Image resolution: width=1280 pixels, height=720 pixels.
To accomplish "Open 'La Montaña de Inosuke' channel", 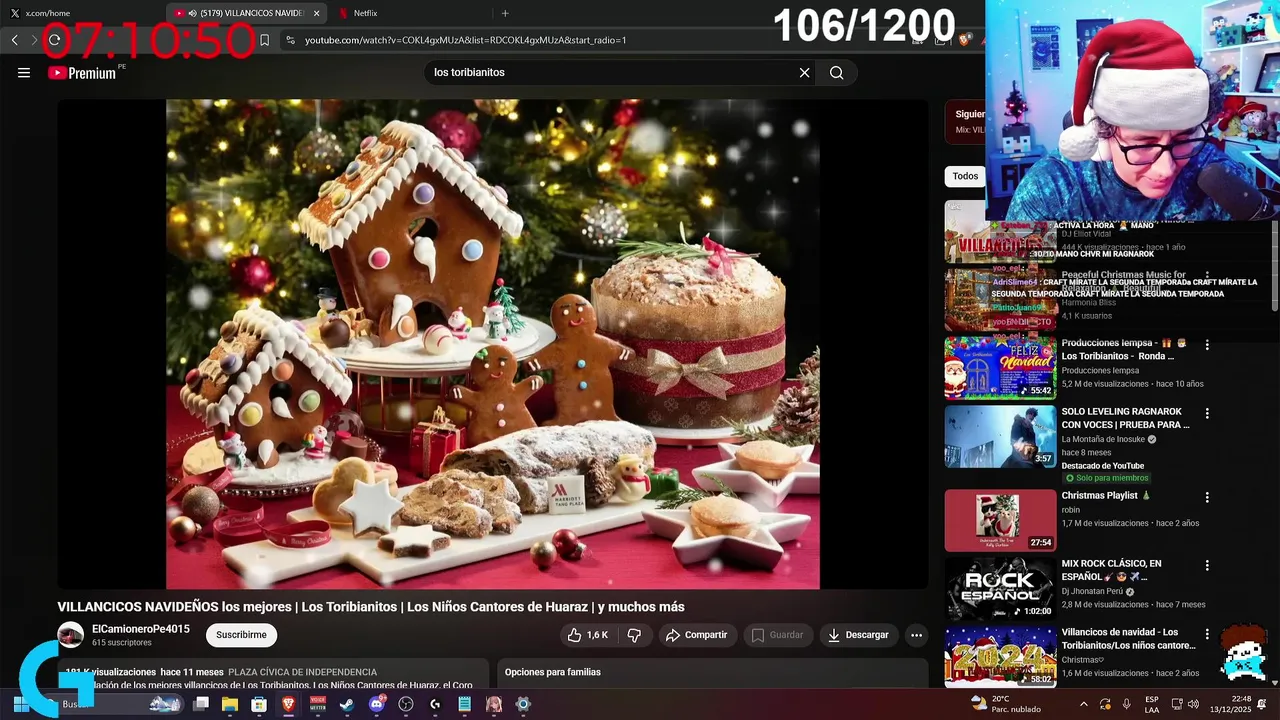I will click(1103, 439).
